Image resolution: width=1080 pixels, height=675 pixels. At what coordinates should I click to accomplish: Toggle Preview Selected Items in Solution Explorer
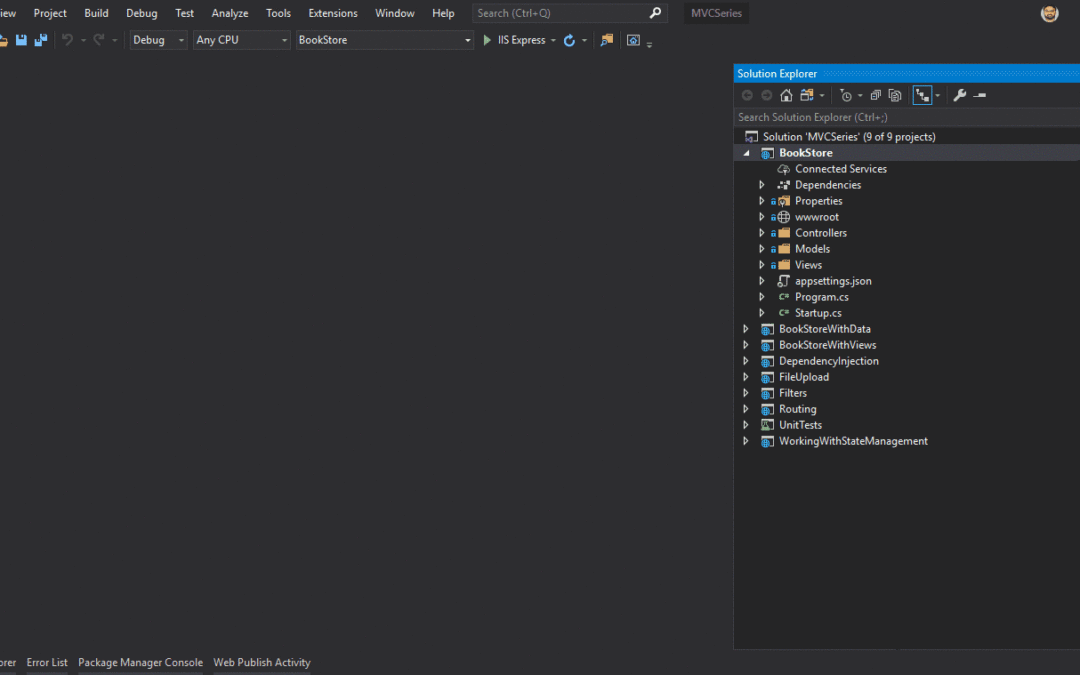coord(980,95)
